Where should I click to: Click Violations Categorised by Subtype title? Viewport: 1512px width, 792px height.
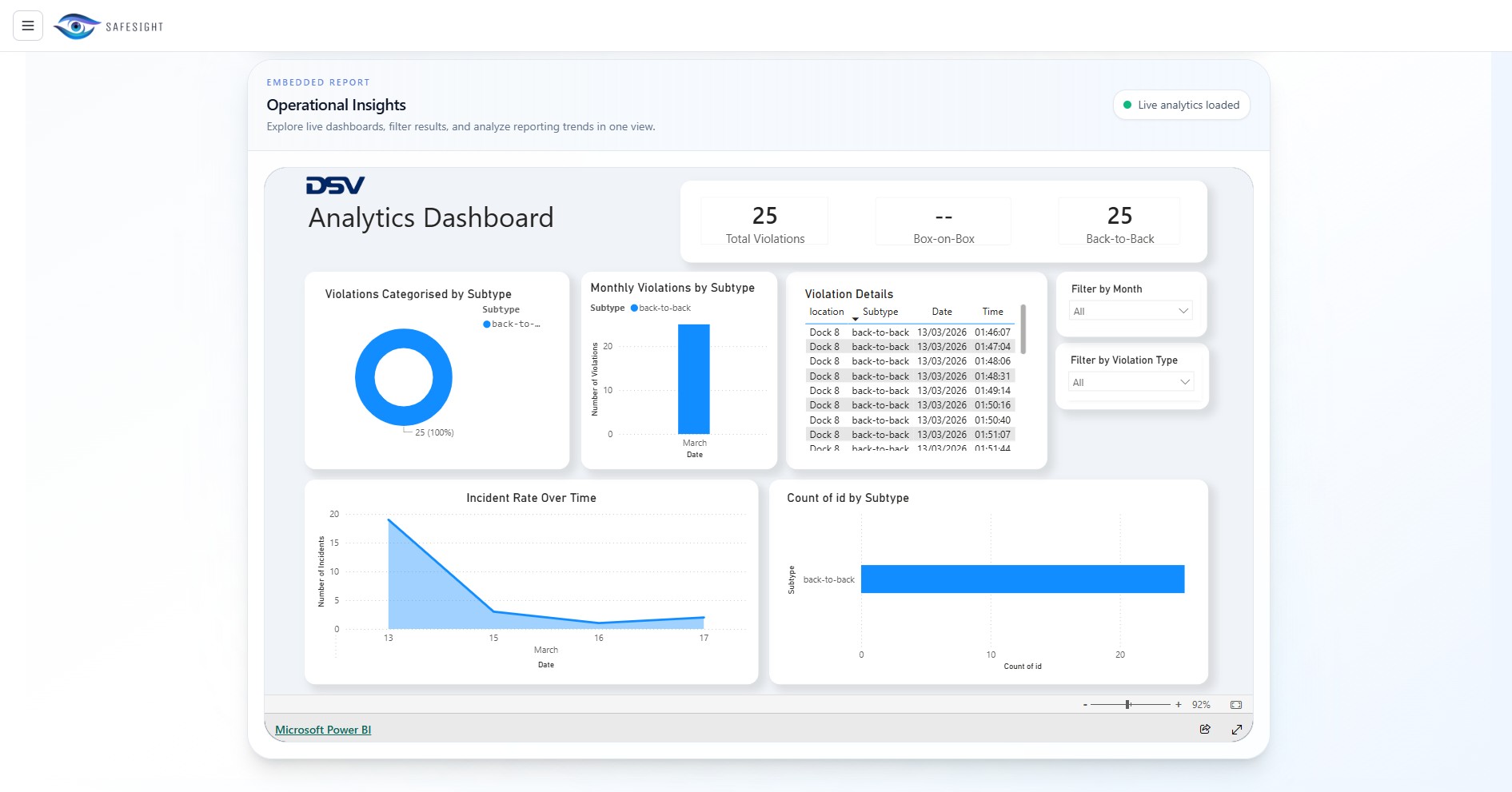418,294
